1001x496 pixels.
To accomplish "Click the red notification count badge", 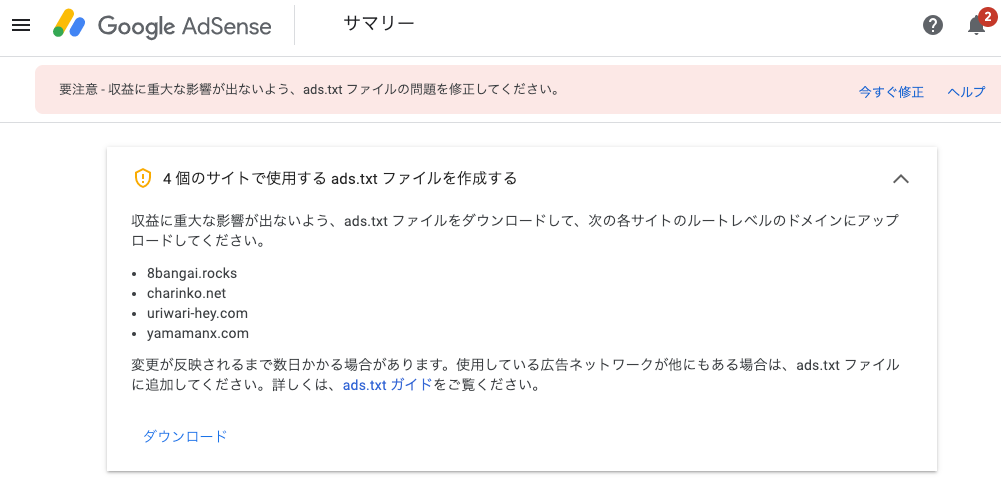I will coord(987,15).
